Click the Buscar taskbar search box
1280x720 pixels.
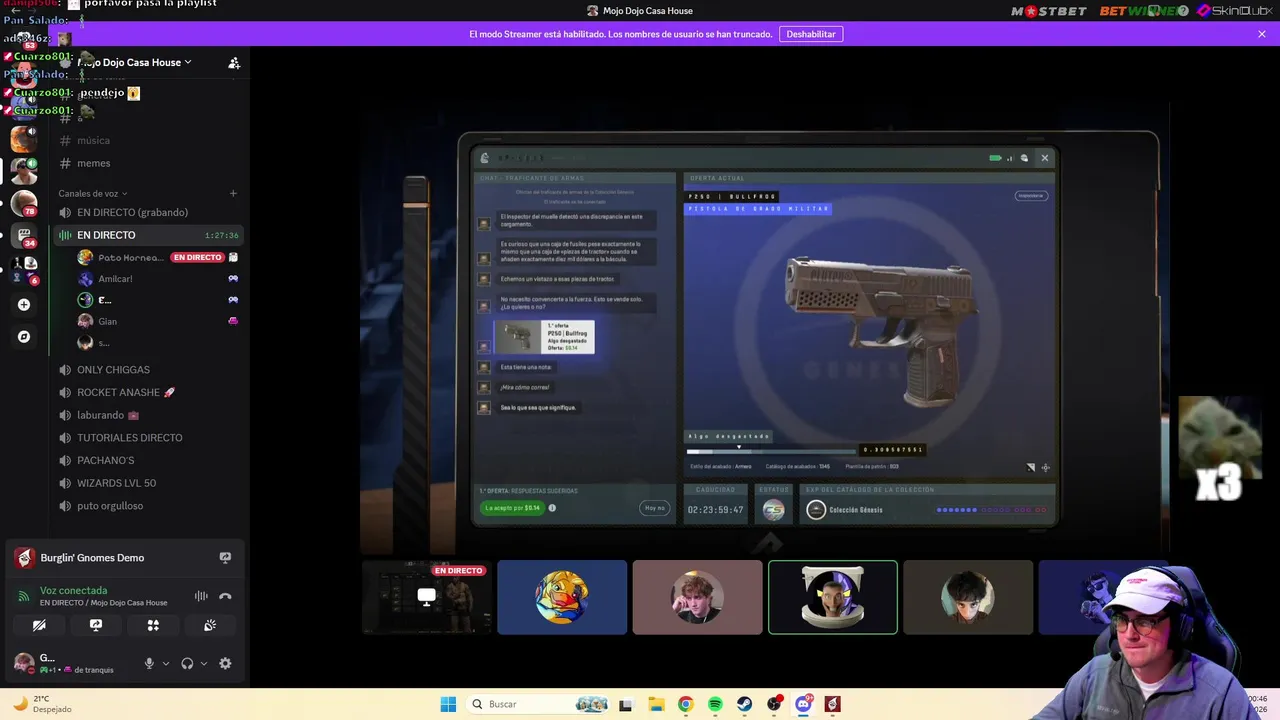[x=538, y=704]
